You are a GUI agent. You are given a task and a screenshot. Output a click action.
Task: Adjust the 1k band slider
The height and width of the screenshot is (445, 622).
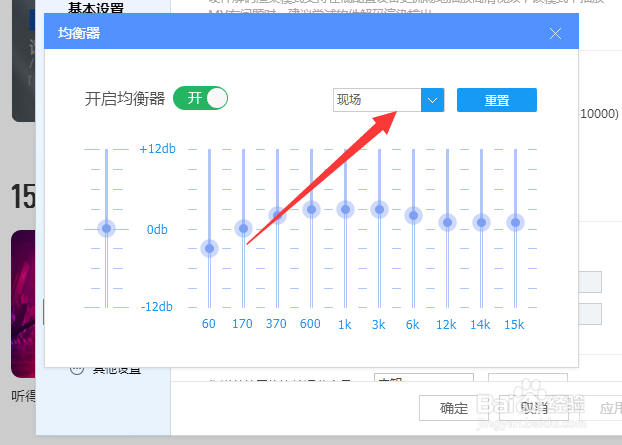(x=346, y=209)
